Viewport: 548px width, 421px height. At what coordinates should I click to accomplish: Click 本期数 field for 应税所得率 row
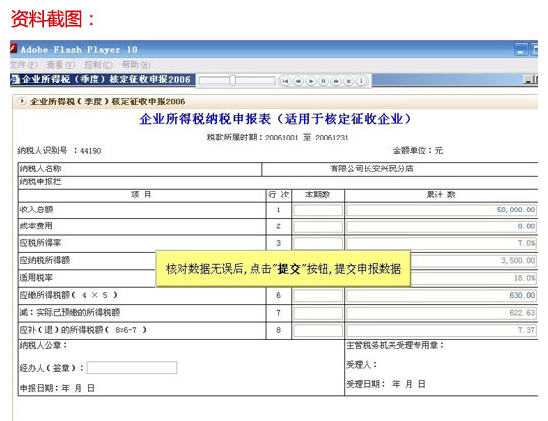(318, 243)
